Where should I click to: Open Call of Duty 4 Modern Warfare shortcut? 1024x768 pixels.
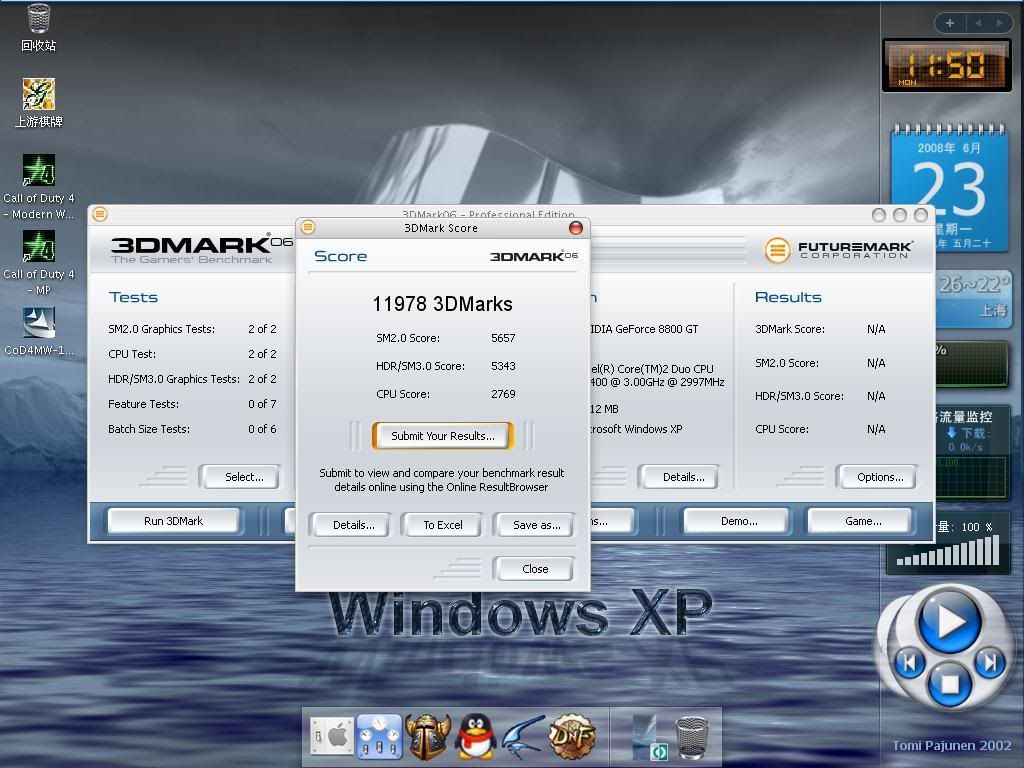39,186
